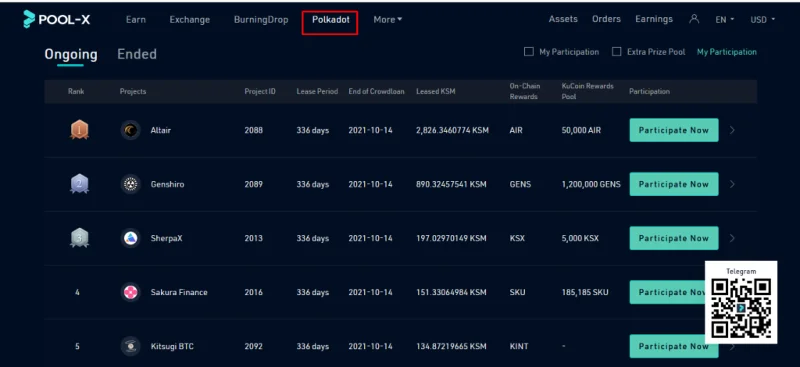
Task: Click the SherpaX project name
Action: pos(166,238)
